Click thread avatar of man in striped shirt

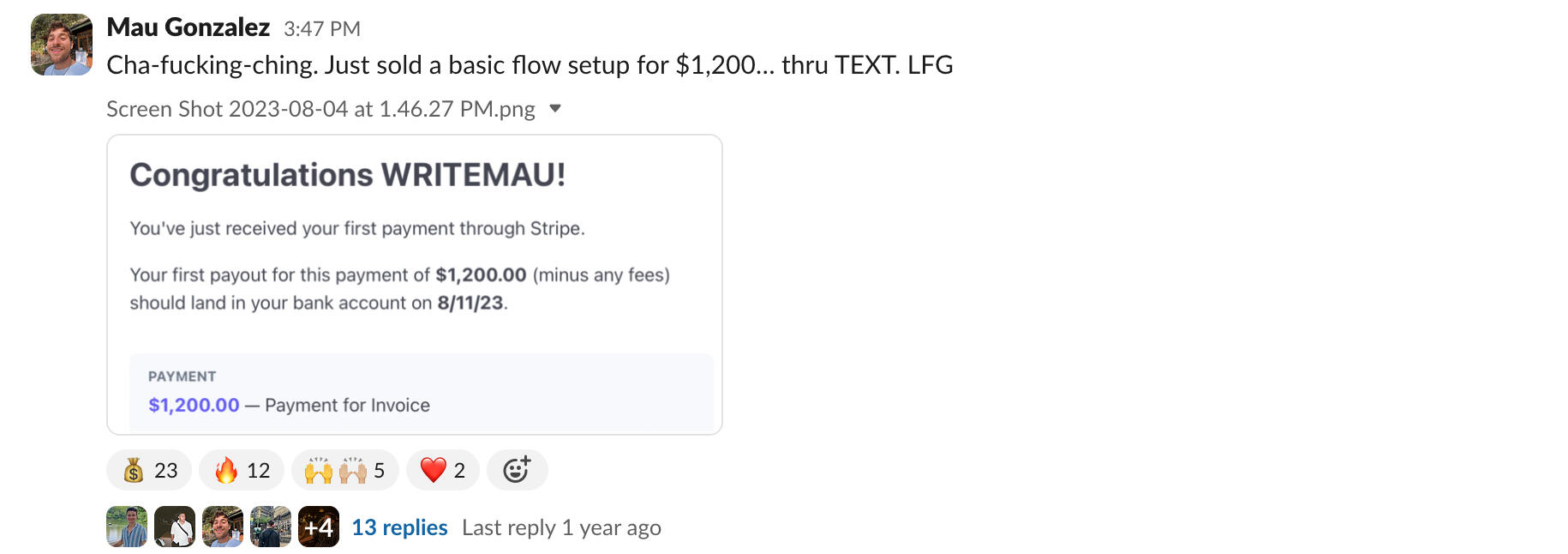[x=127, y=527]
